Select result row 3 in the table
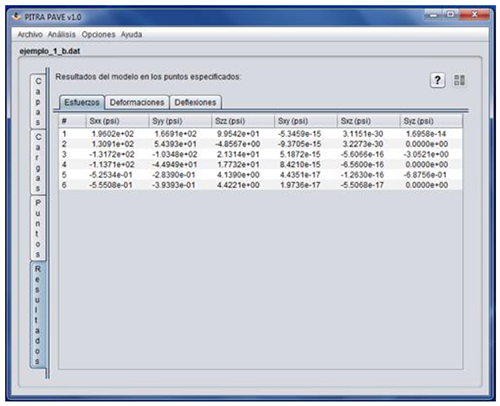 click(x=261, y=154)
